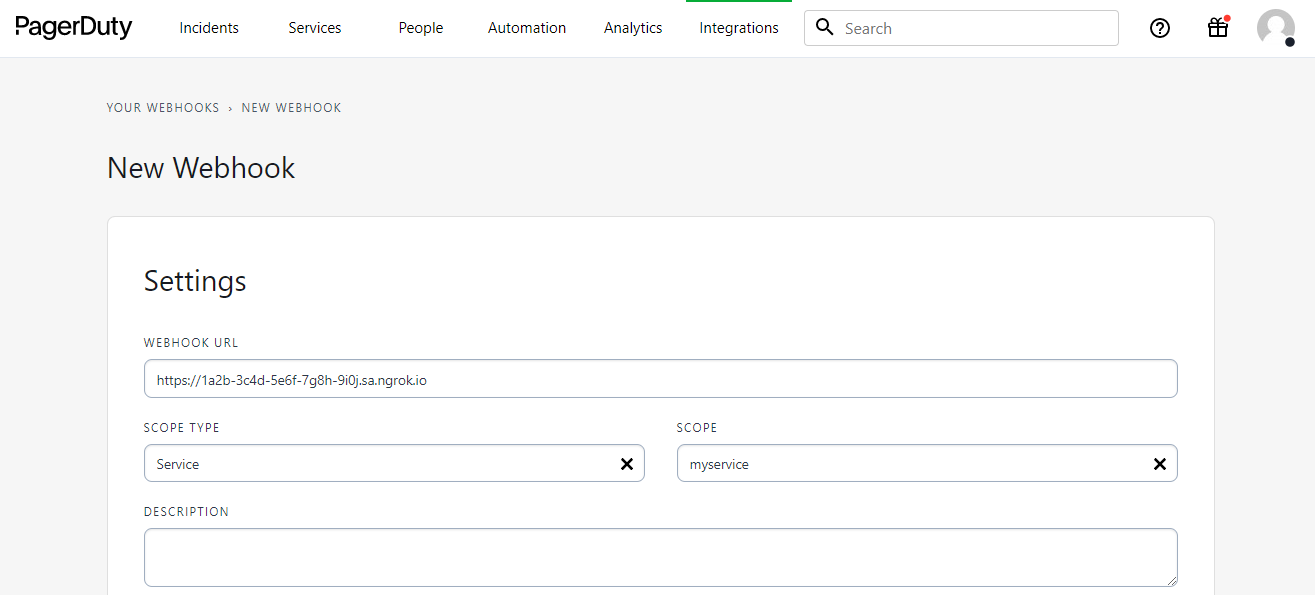
Task: Navigate to the People section
Action: point(420,28)
